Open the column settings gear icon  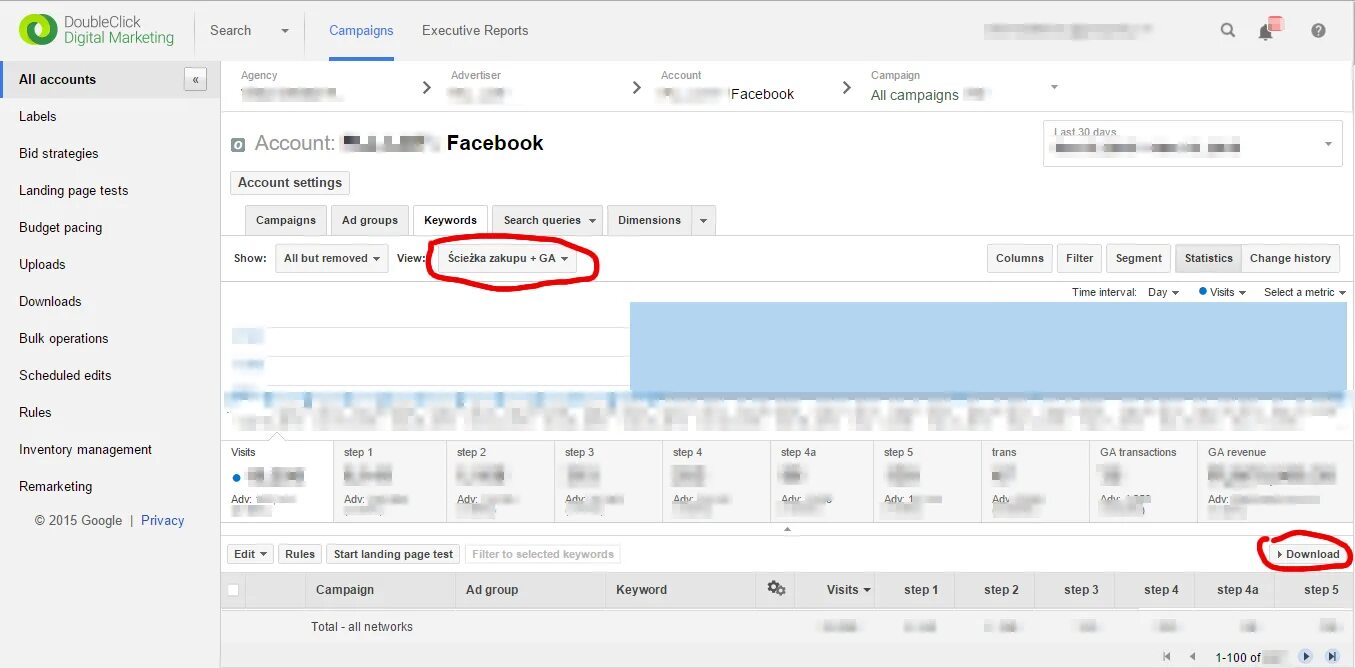click(x=776, y=588)
